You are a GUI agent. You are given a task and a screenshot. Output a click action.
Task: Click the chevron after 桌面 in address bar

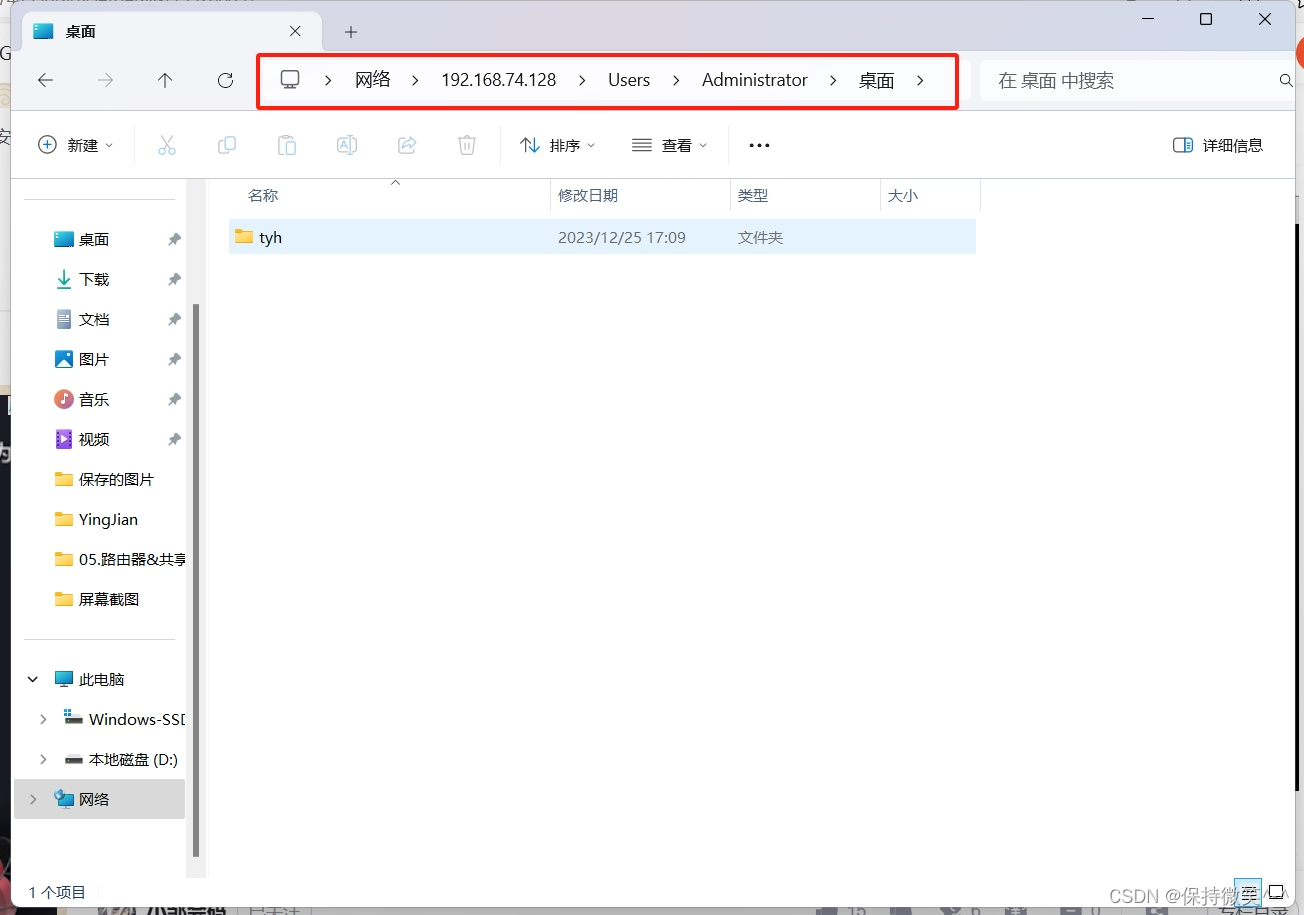click(x=920, y=80)
